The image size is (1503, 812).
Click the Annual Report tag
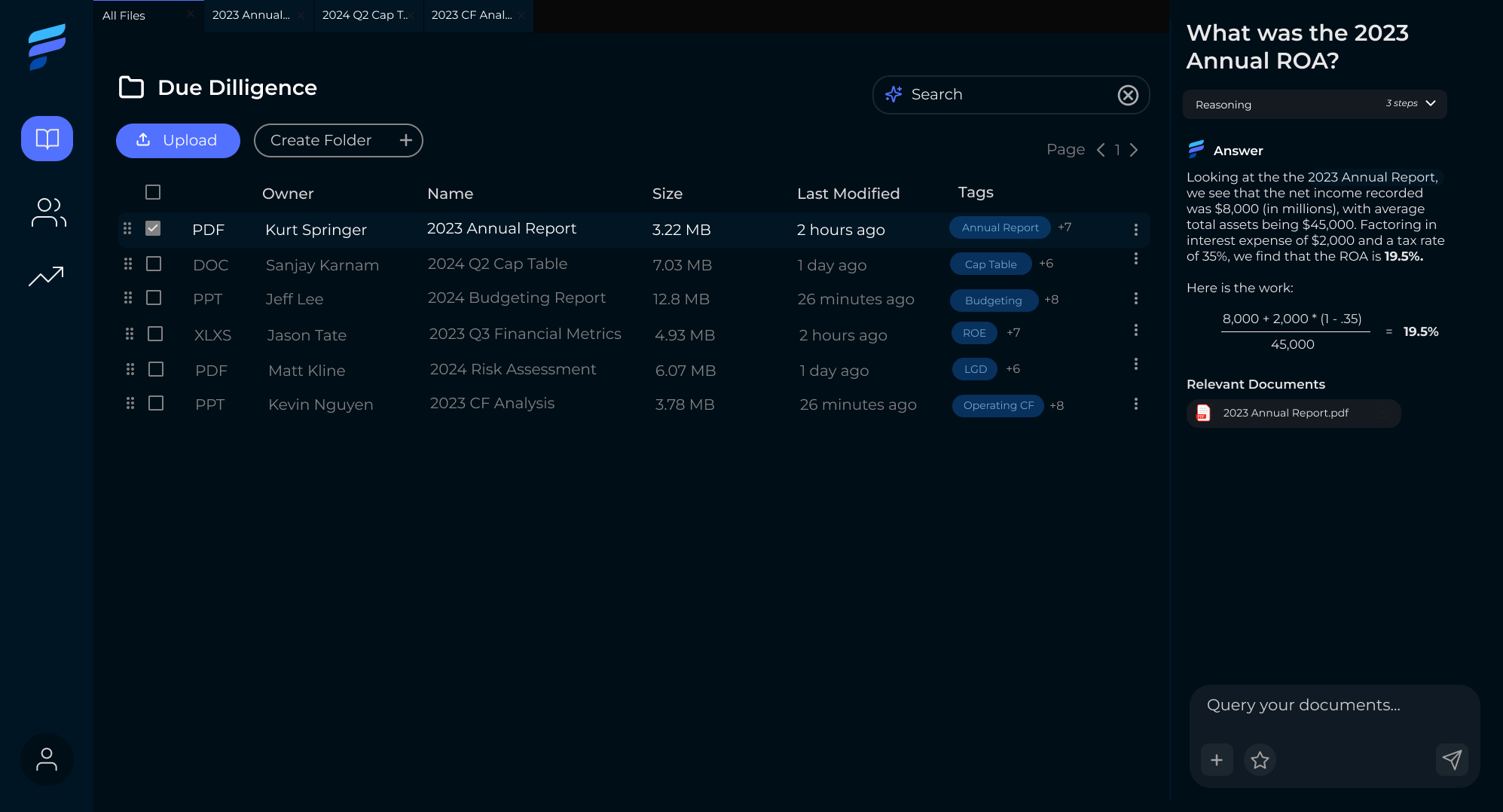(x=1000, y=227)
